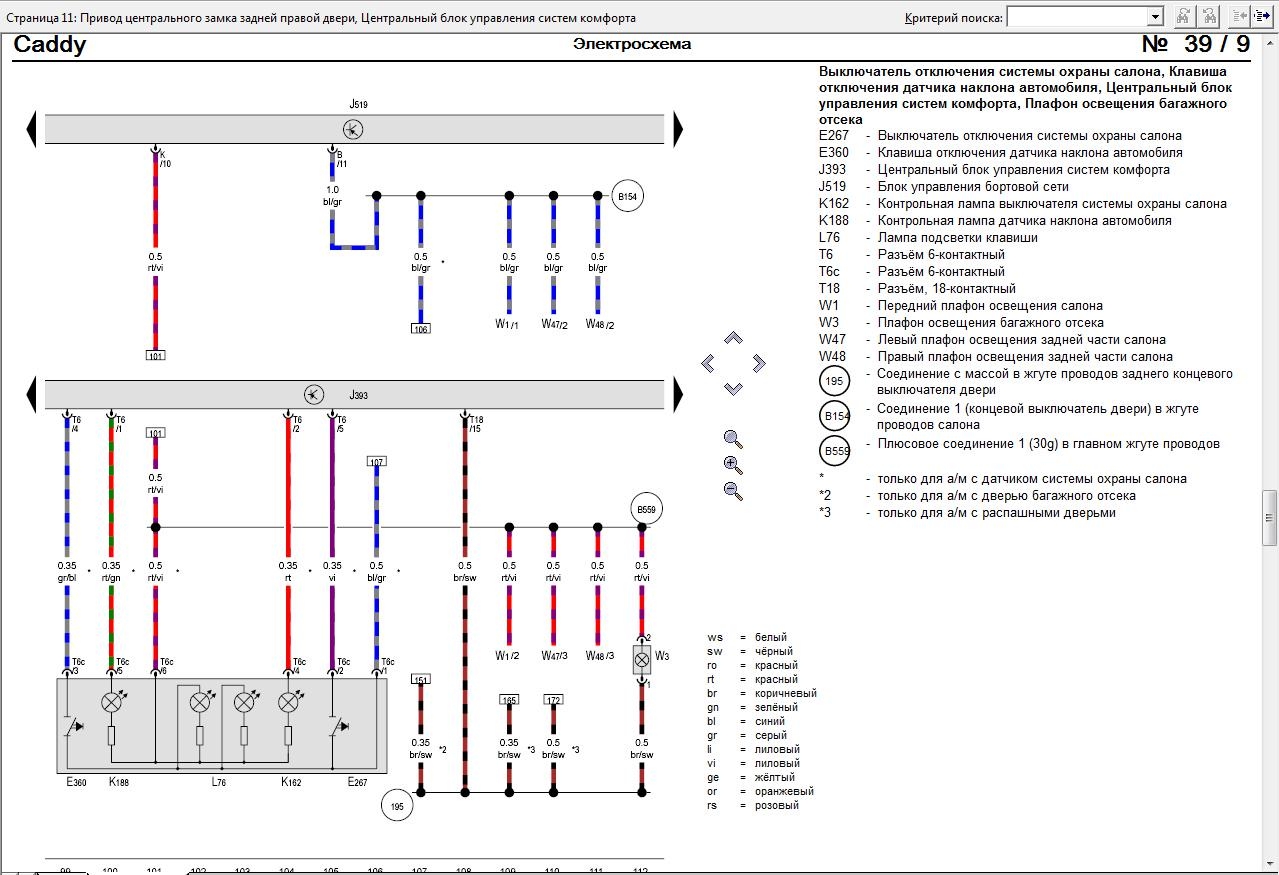The image size is (1279, 875).
Task: Click the L76 component label
Action: (x=221, y=782)
